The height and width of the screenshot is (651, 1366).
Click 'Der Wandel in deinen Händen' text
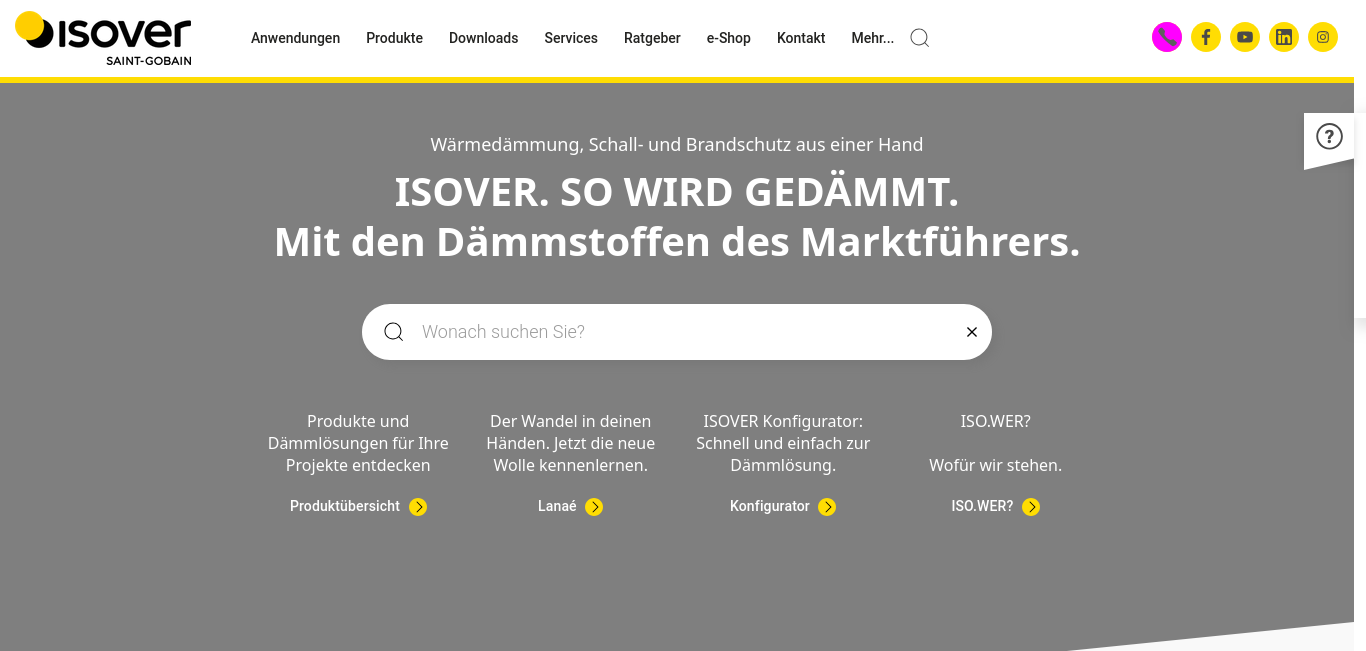point(571,444)
